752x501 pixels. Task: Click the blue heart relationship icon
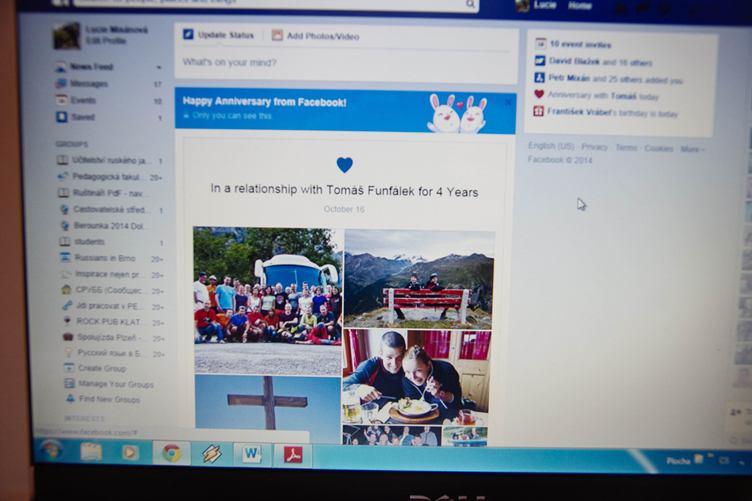[x=345, y=165]
